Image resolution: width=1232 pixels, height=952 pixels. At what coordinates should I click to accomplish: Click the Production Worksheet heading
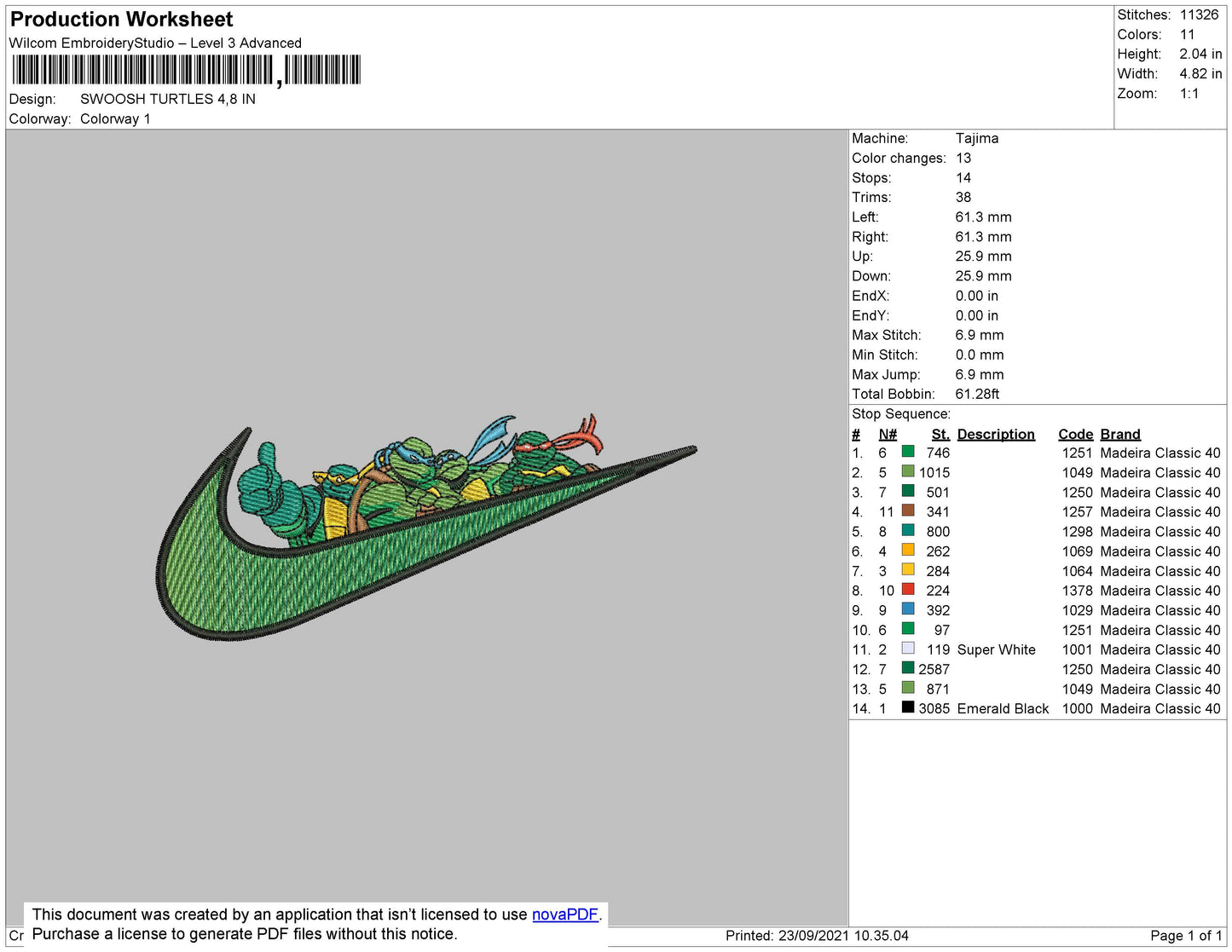tap(121, 20)
